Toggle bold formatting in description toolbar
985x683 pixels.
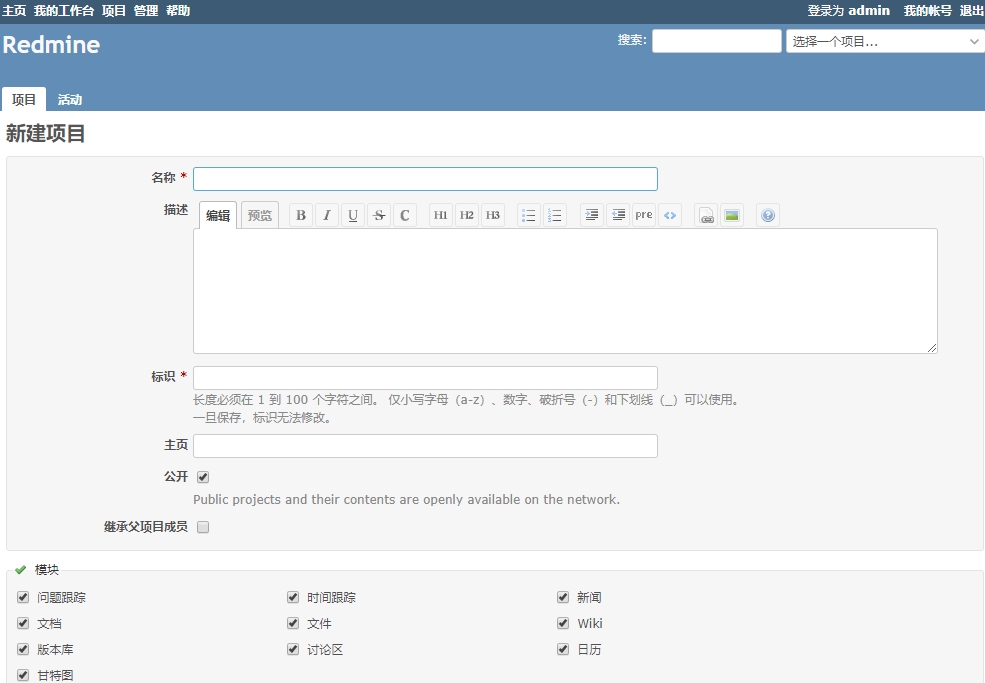[x=301, y=215]
